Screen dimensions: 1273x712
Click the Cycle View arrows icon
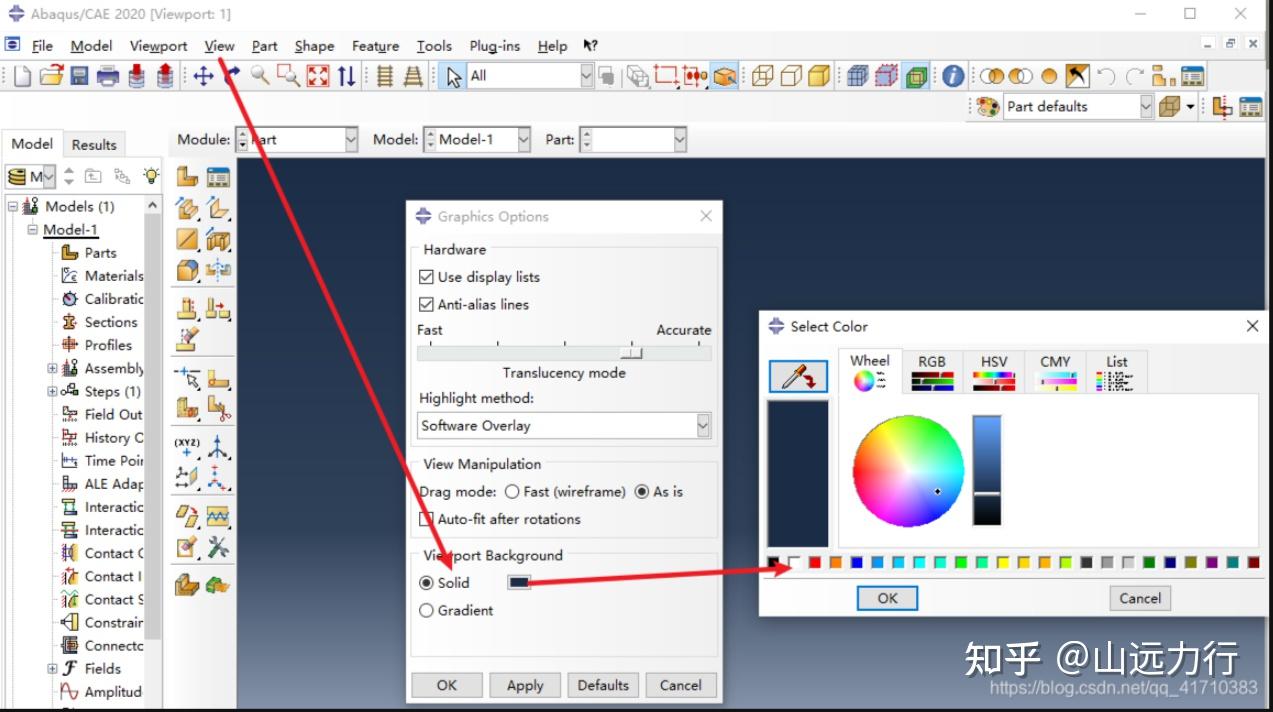[346, 76]
